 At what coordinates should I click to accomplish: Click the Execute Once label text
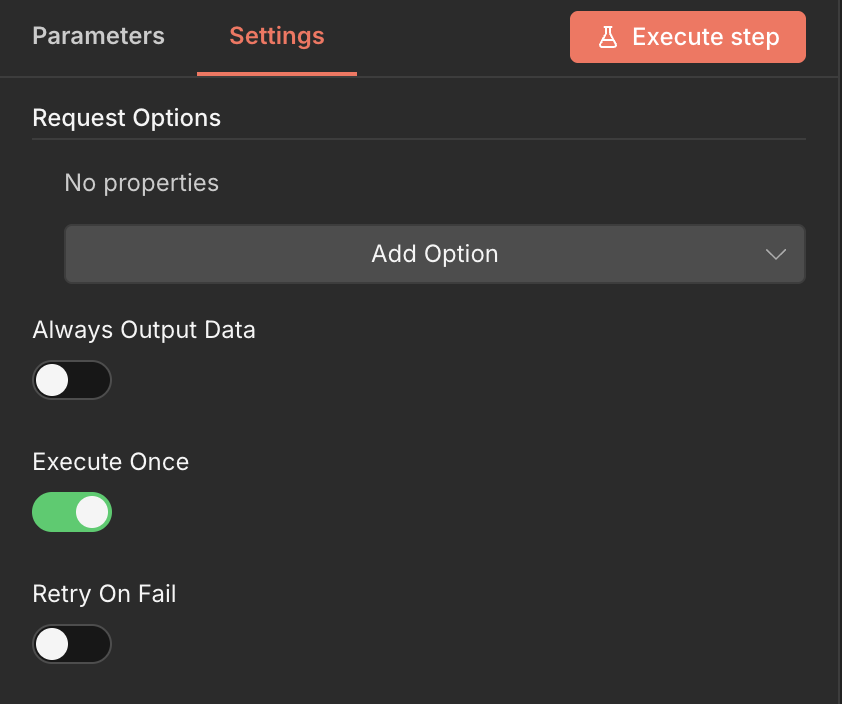point(111,462)
